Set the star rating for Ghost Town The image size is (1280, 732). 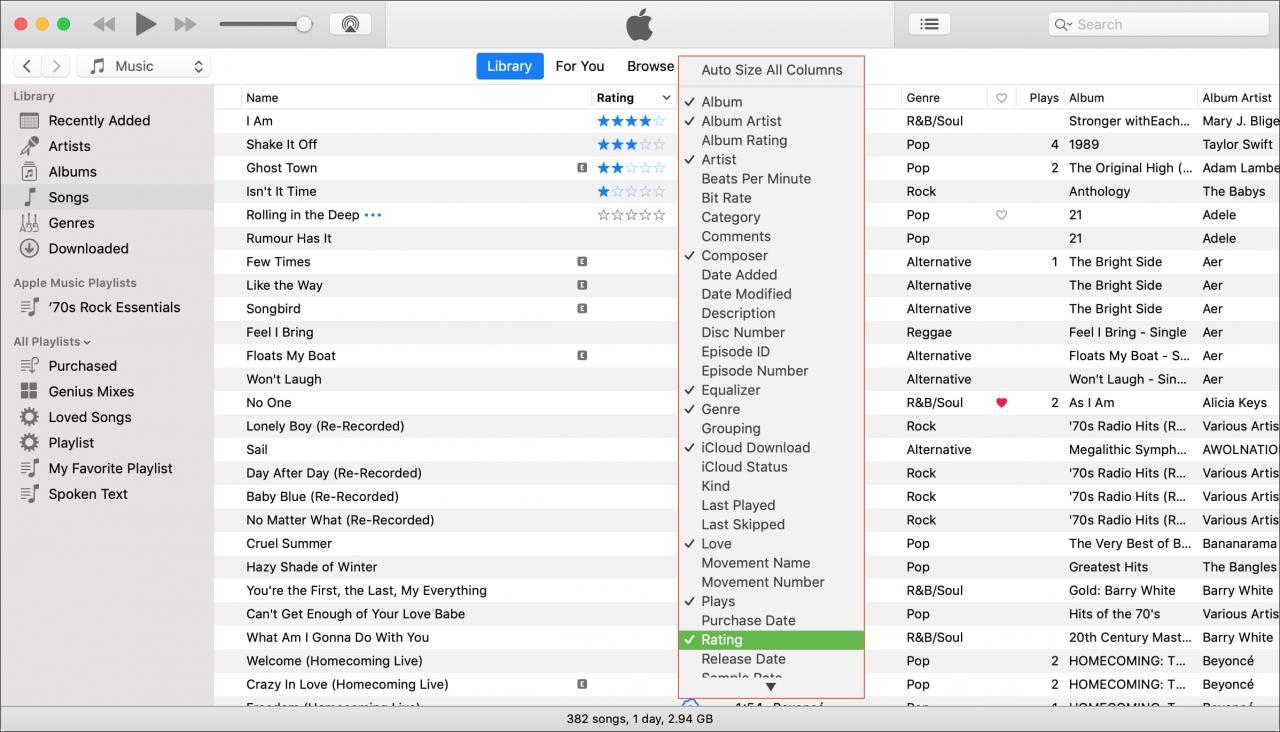[x=631, y=168]
